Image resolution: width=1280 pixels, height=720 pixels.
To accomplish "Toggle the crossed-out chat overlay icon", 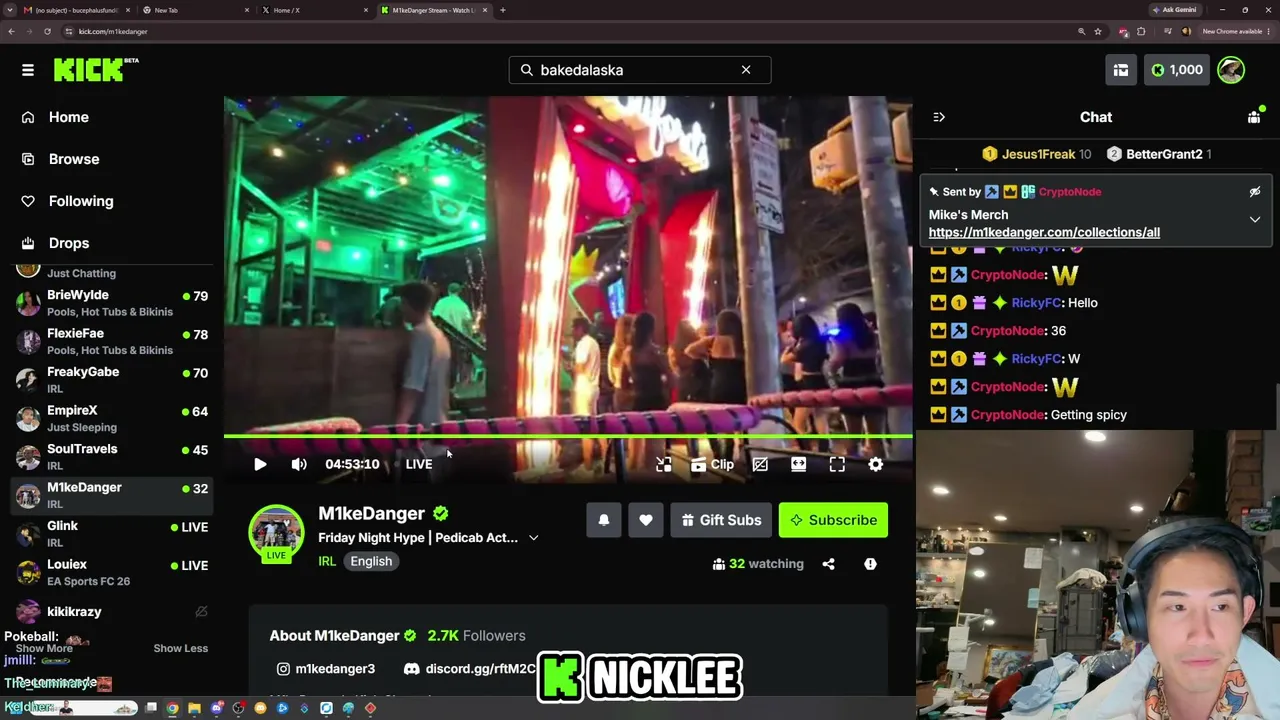I will pyautogui.click(x=760, y=464).
